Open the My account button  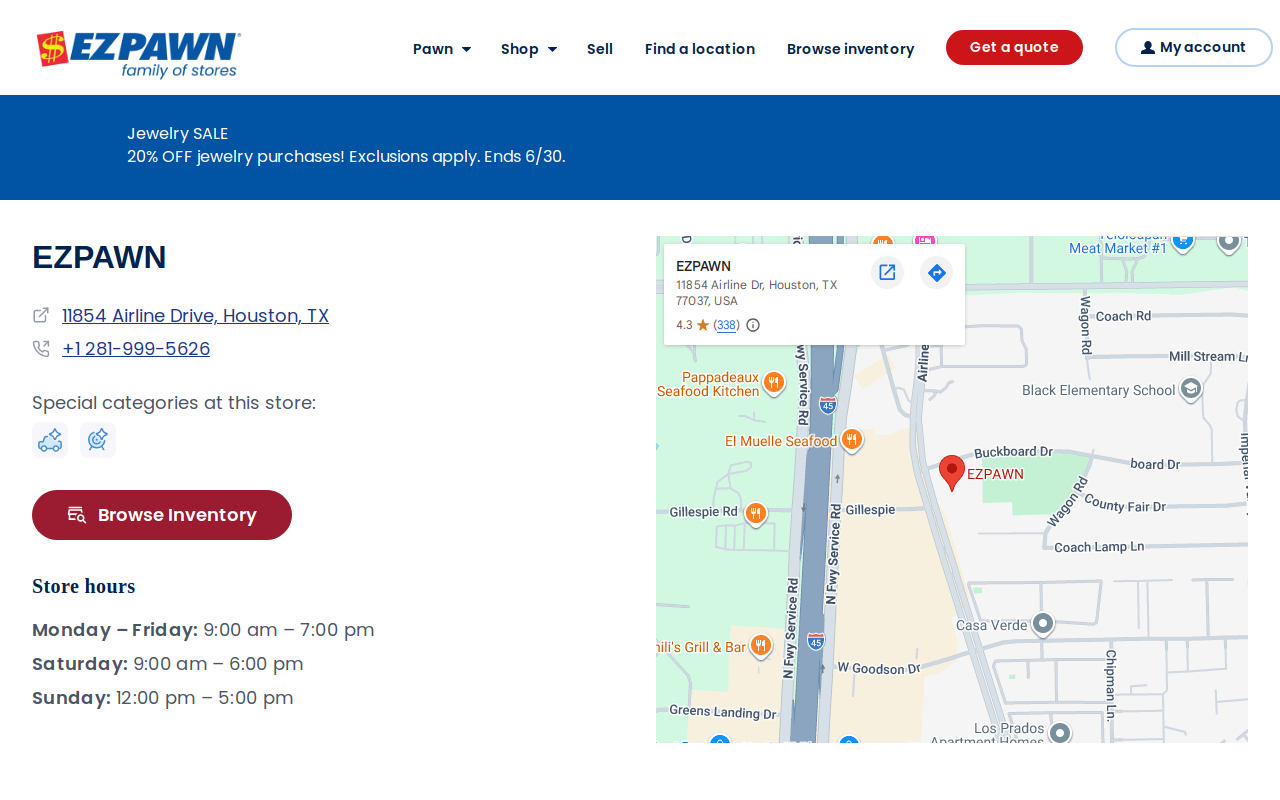click(x=1193, y=47)
